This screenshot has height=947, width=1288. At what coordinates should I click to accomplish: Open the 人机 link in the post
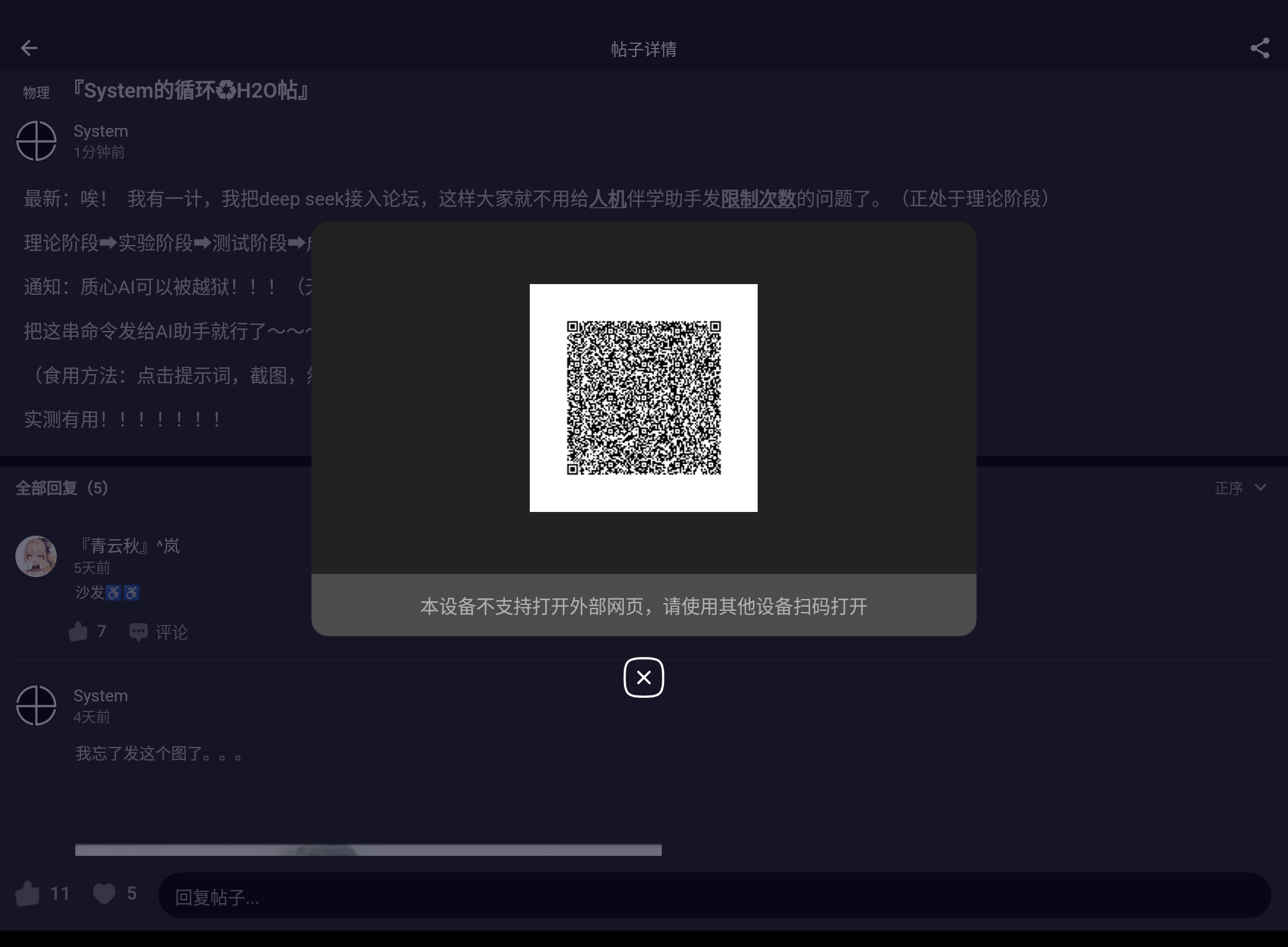pos(608,199)
